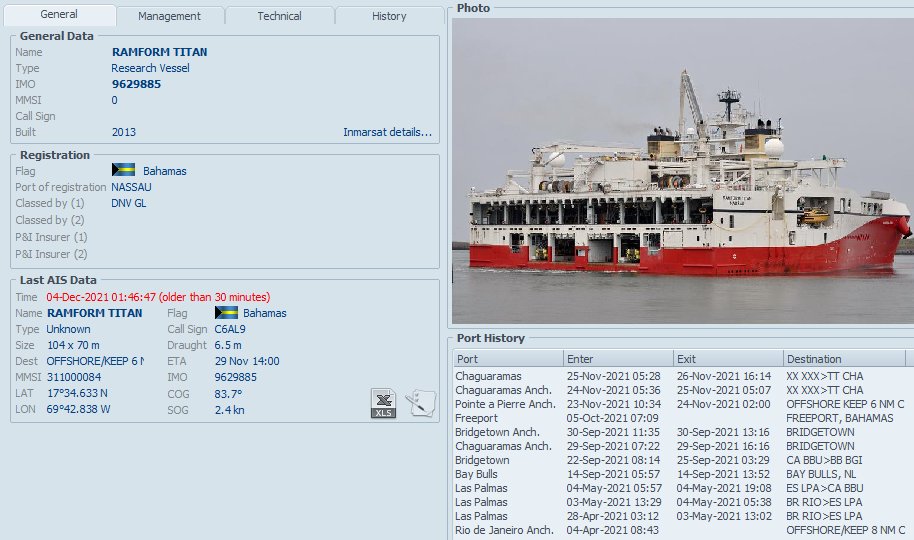Open the Inmarsat details link
The width and height of the screenshot is (914, 540).
pyautogui.click(x=388, y=132)
